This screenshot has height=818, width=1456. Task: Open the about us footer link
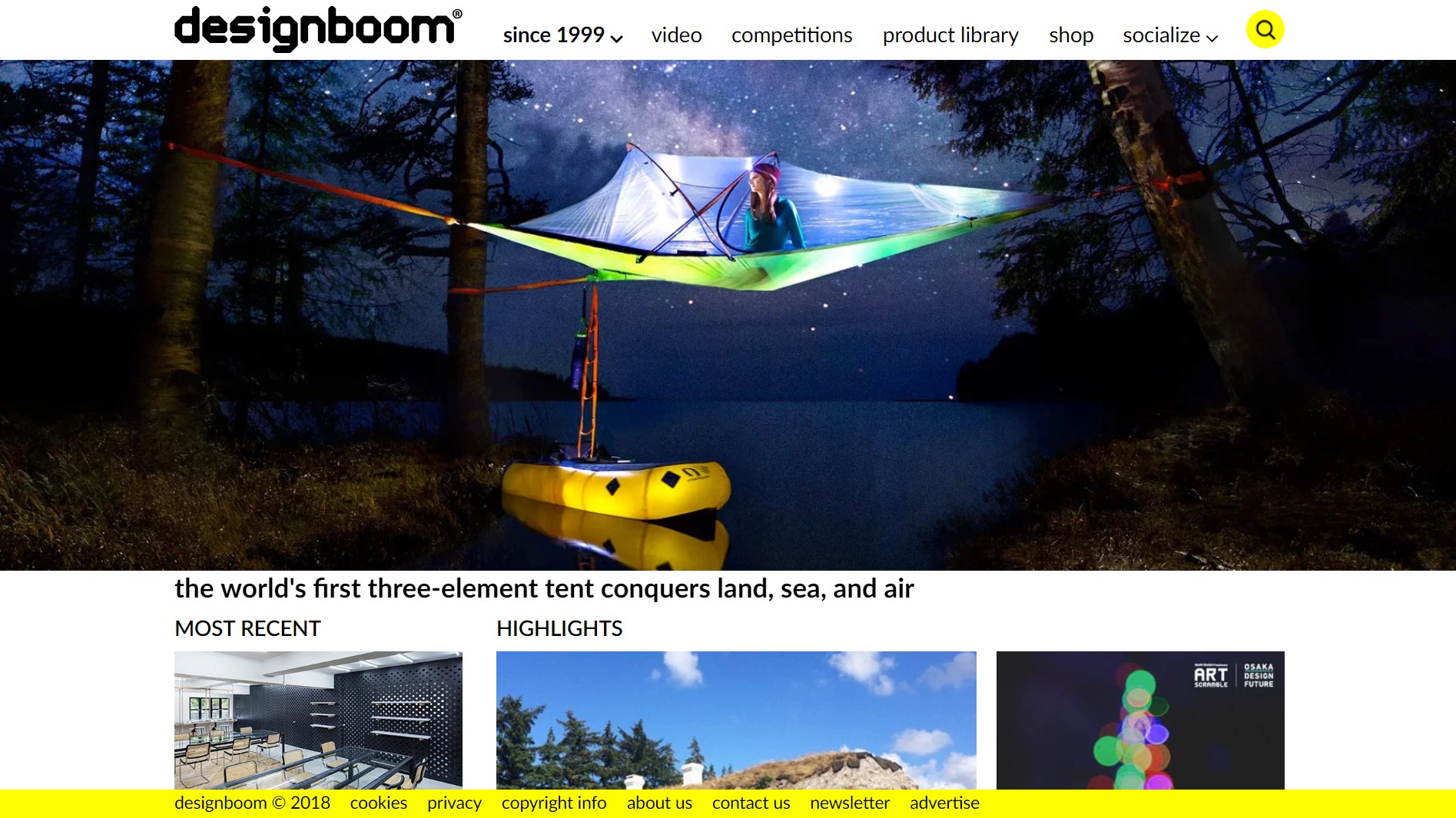(659, 803)
